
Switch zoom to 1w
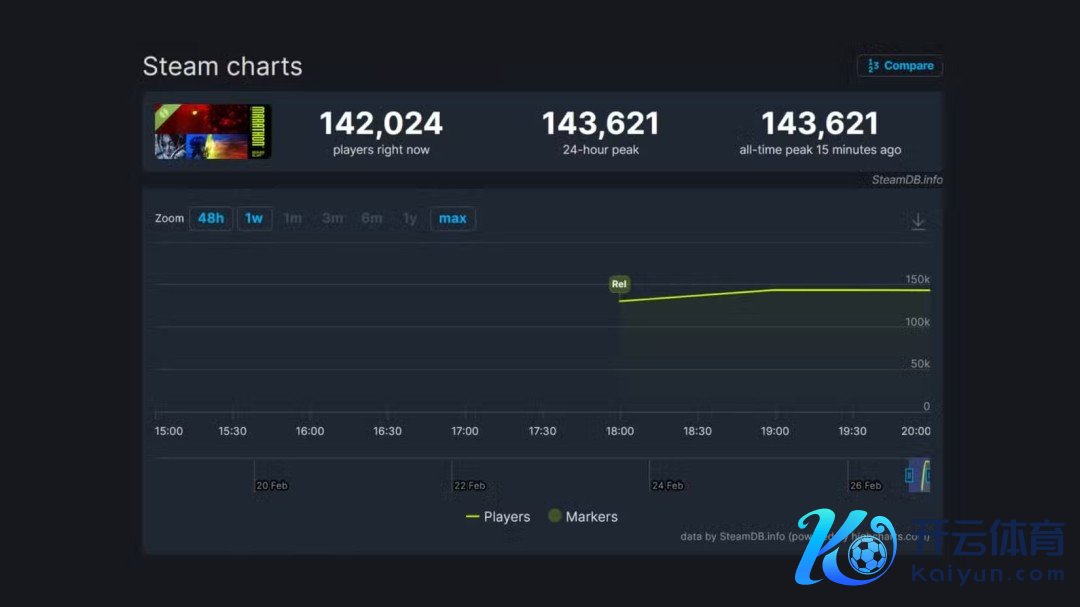[x=254, y=218]
